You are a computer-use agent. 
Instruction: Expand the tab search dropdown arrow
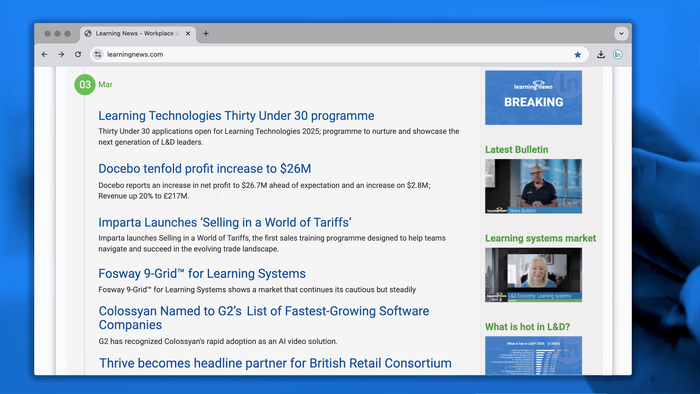point(621,33)
